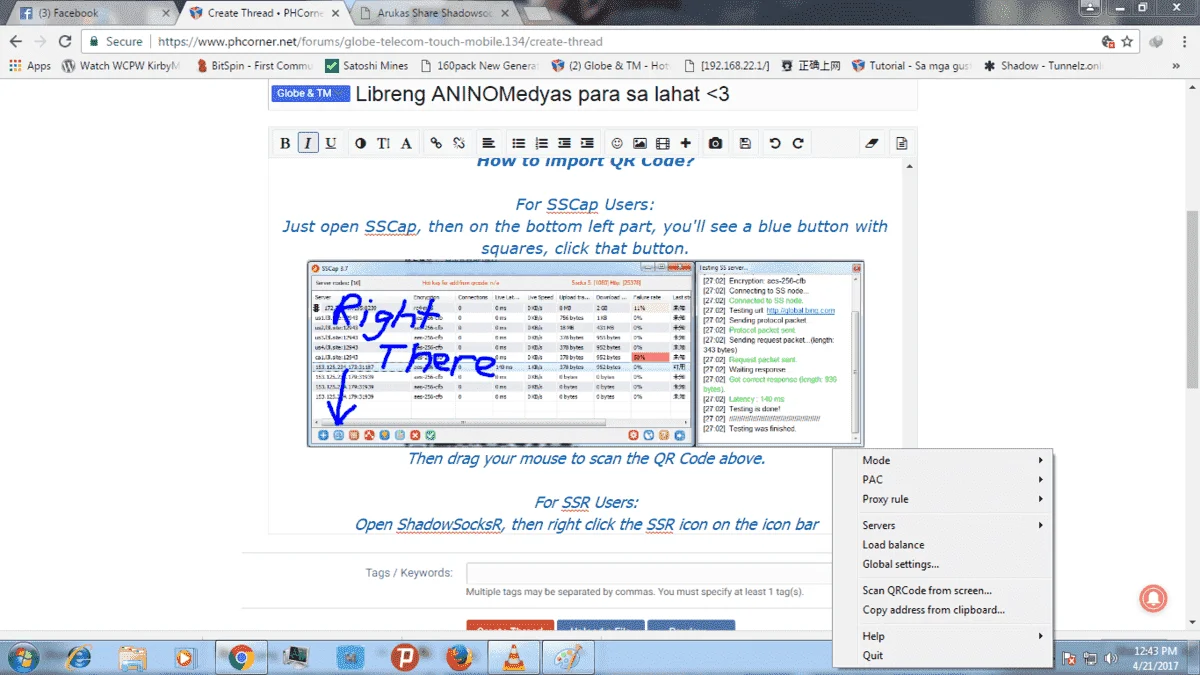Click the system tray volume icon
Viewport: 1200px width, 675px height.
coord(1112,658)
